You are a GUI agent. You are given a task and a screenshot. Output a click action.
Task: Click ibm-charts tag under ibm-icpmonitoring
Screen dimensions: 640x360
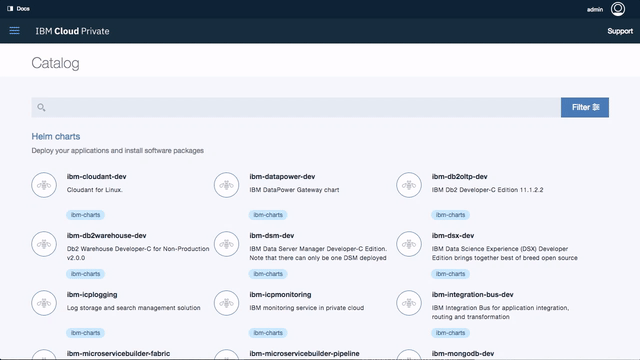pos(268,333)
